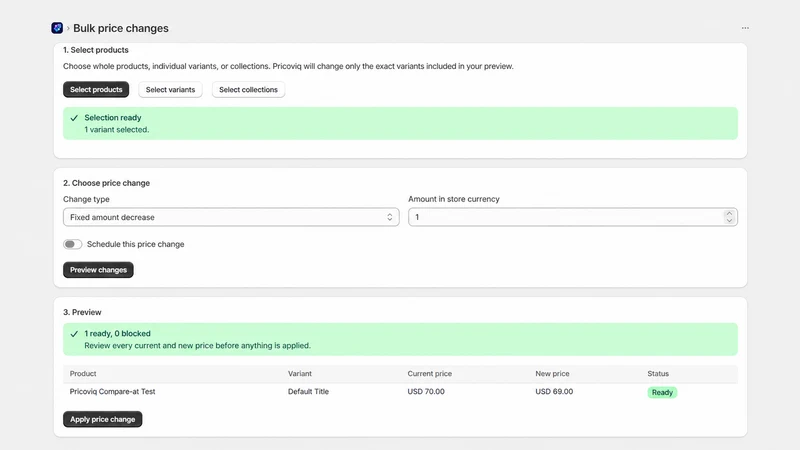Click the Preview changes button
The width and height of the screenshot is (800, 450).
pyautogui.click(x=98, y=270)
